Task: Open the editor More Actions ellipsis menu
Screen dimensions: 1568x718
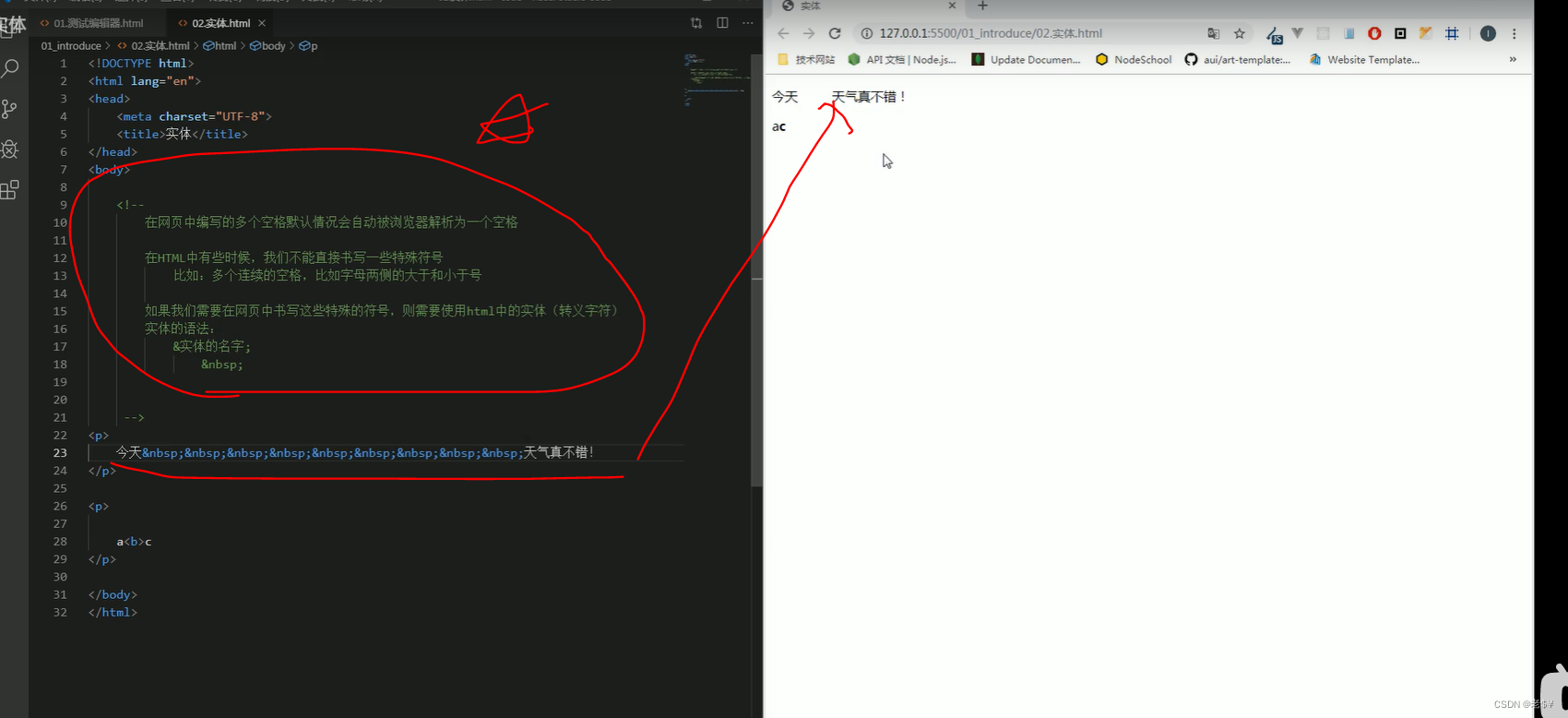Action: point(748,23)
